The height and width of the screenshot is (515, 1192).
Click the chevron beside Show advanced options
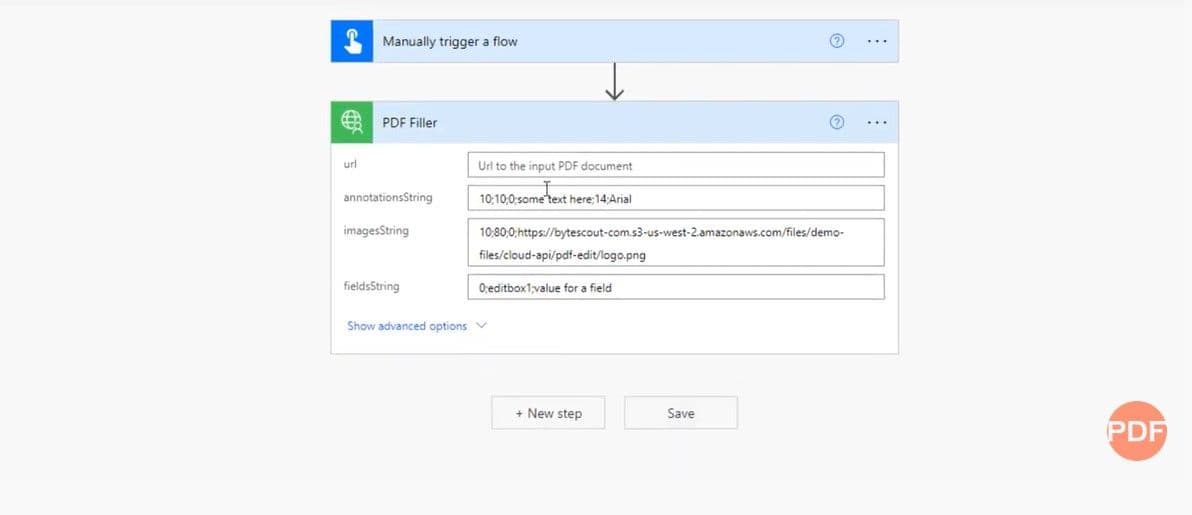481,326
